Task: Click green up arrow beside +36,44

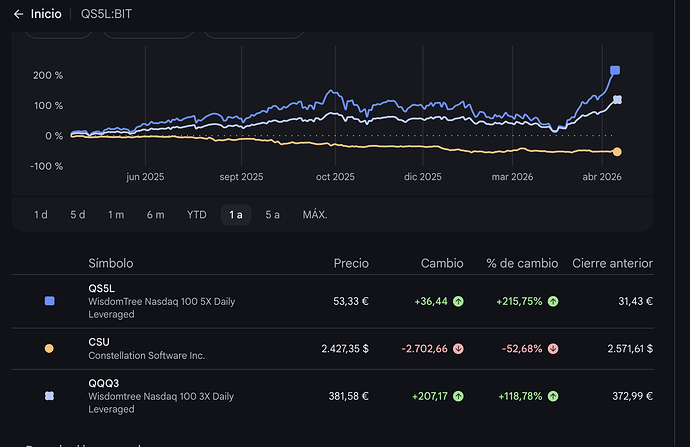Action: point(458,301)
